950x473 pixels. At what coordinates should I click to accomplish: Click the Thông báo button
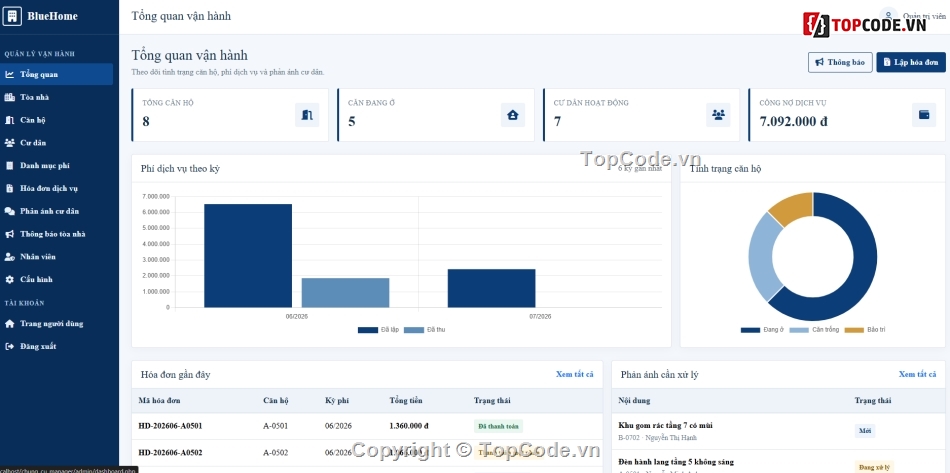pos(840,62)
